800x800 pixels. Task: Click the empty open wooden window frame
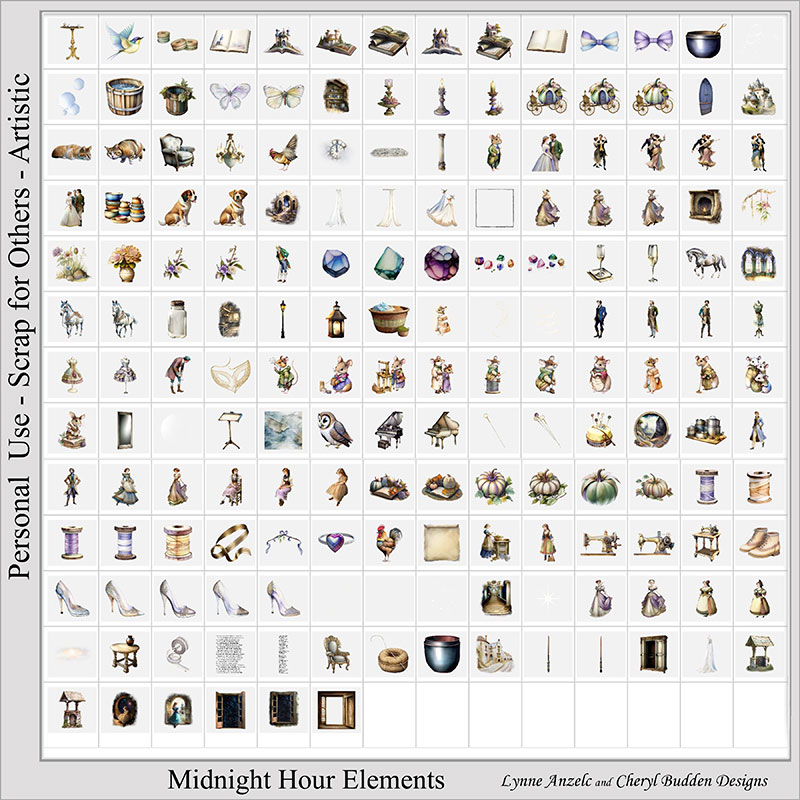coord(336,709)
